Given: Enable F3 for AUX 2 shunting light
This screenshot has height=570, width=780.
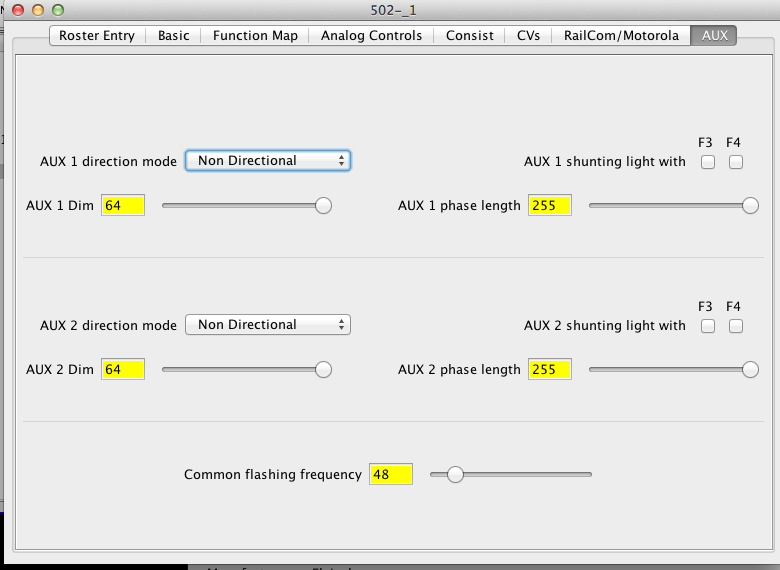Looking at the screenshot, I should pos(708,326).
